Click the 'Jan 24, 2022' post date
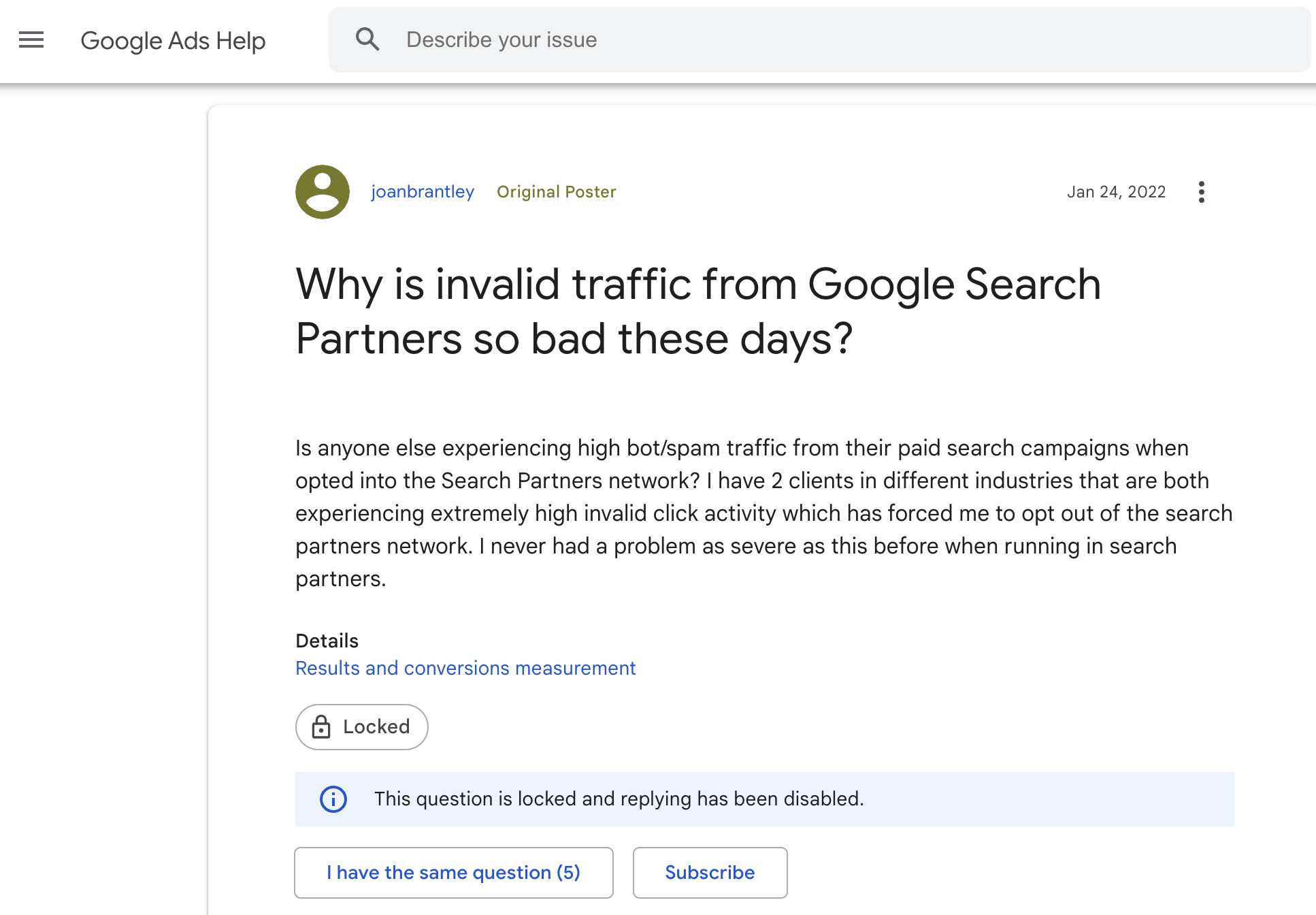This screenshot has height=915, width=1316. point(1116,192)
